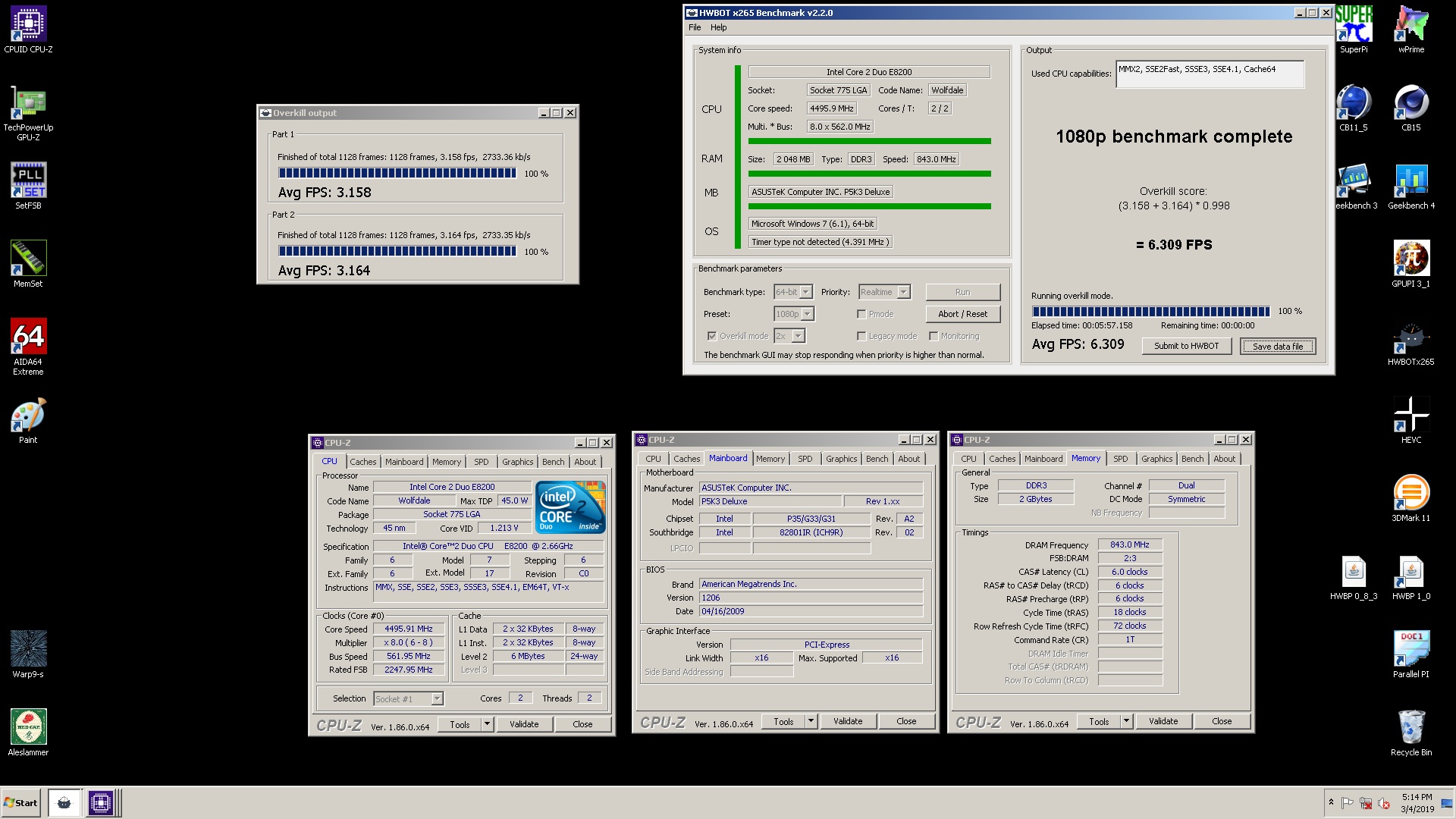Open the CB15 Cinebench shortcut
The width and height of the screenshot is (1456, 819).
1411,108
